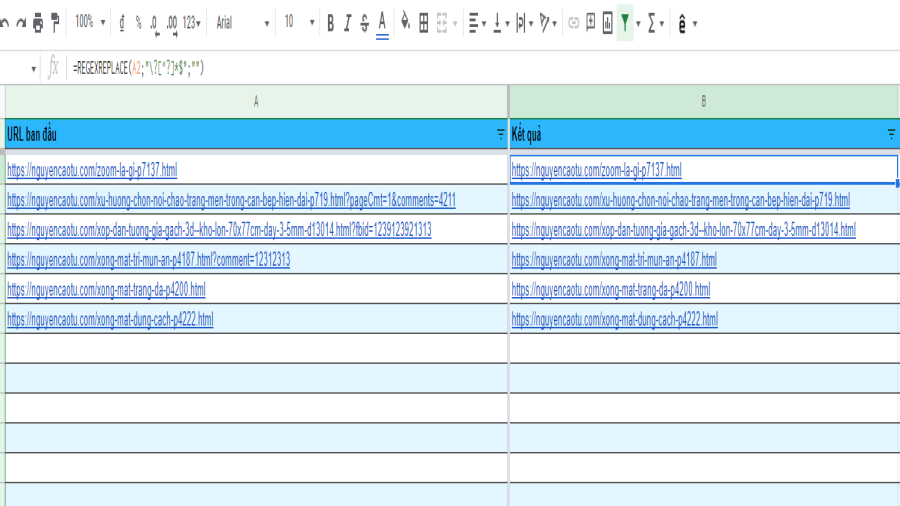Screen dimensions: 900x506
Task: Open xong-mat-tri-mun-an-p4187.html link in column B
Action: (614, 259)
